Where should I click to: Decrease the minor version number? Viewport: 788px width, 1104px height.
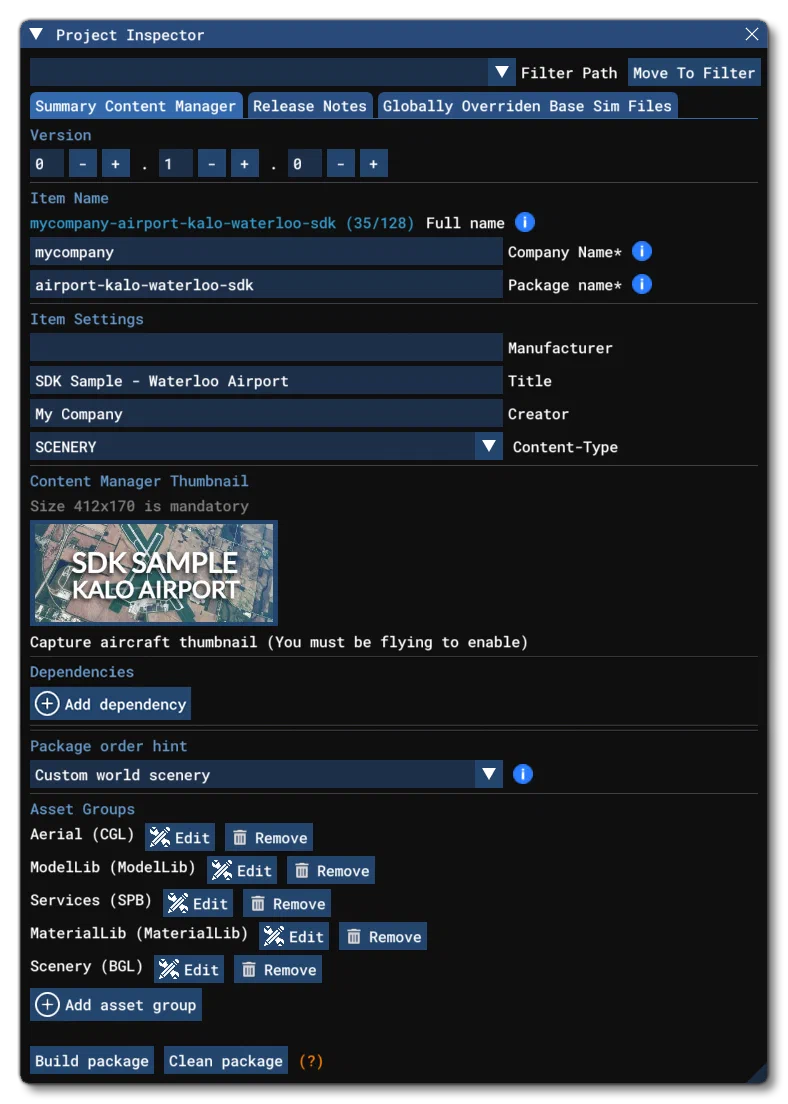point(211,163)
